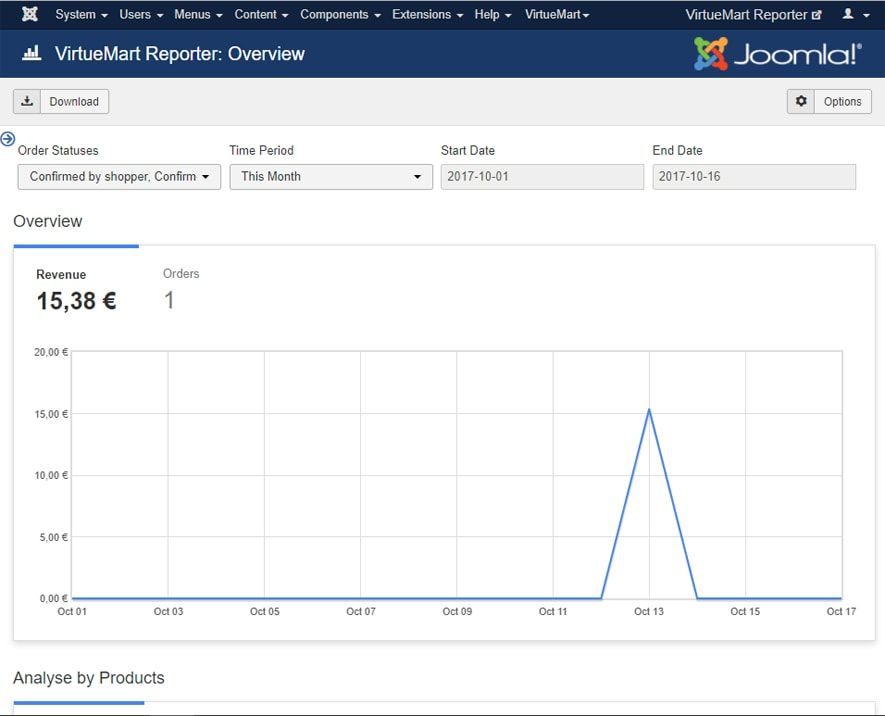
Task: Open the user account icon menu
Action: click(x=856, y=14)
